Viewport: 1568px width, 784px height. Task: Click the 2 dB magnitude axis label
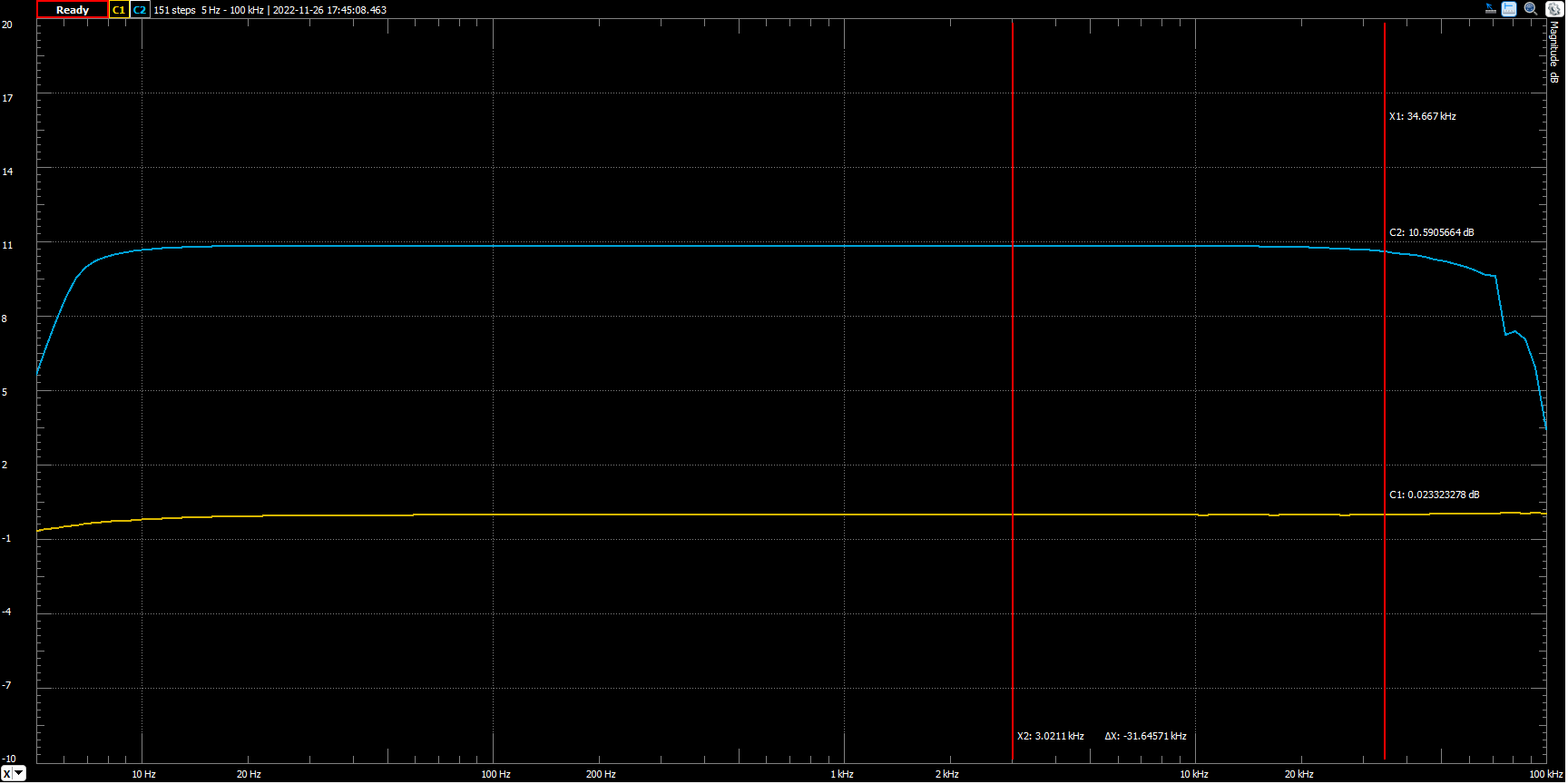5,465
